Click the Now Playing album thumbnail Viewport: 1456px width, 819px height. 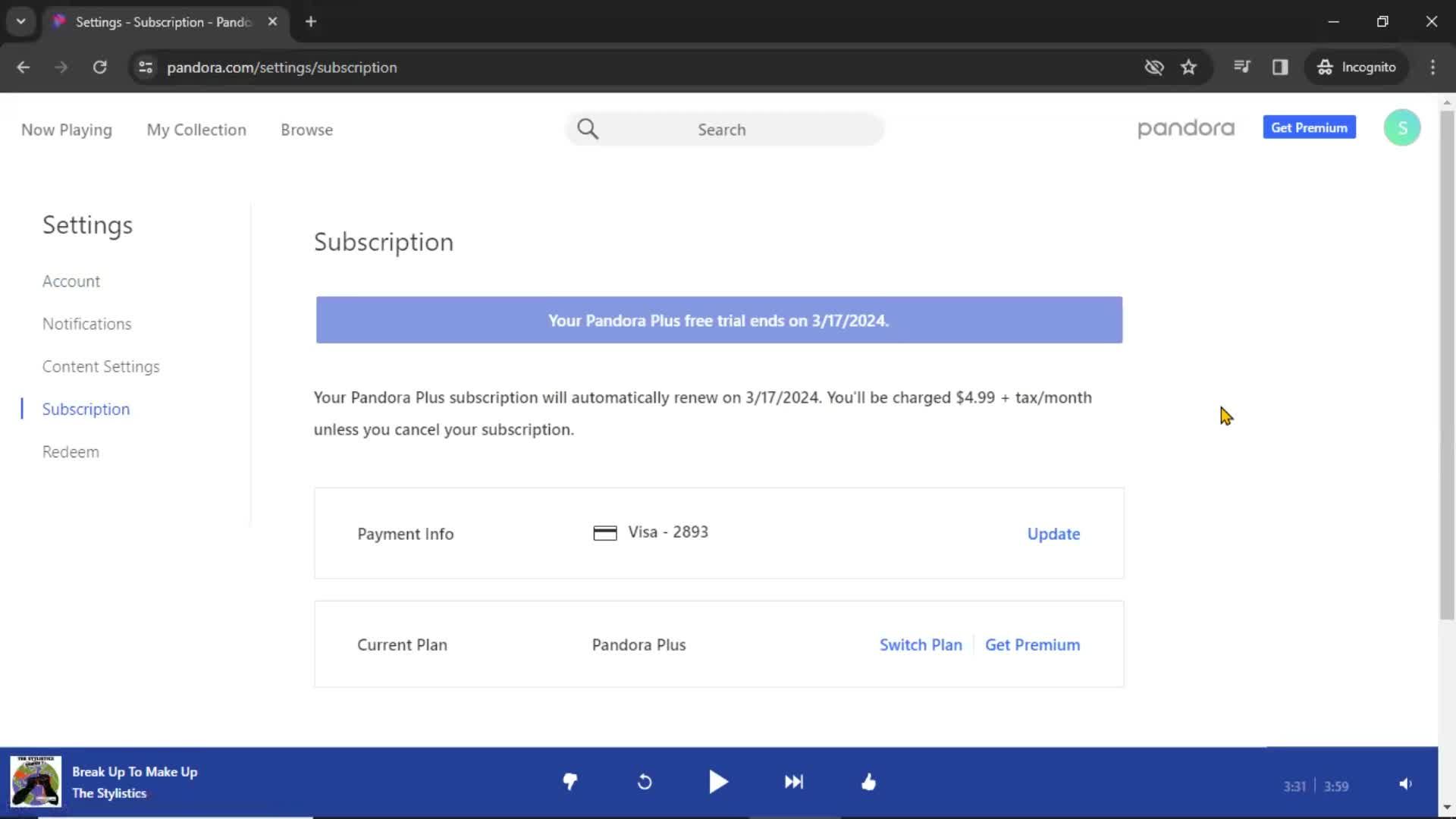pyautogui.click(x=35, y=782)
